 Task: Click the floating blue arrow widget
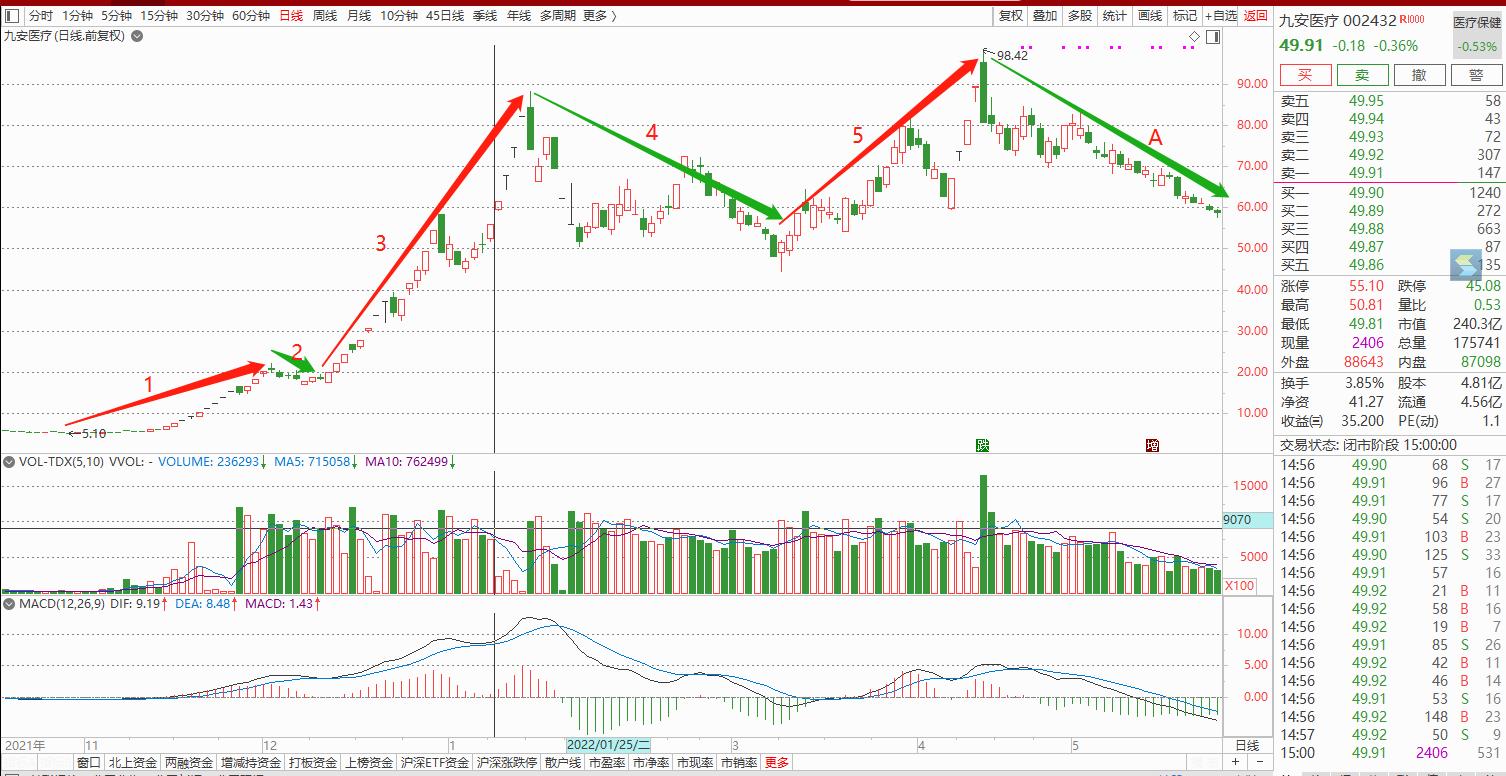tap(1466, 265)
